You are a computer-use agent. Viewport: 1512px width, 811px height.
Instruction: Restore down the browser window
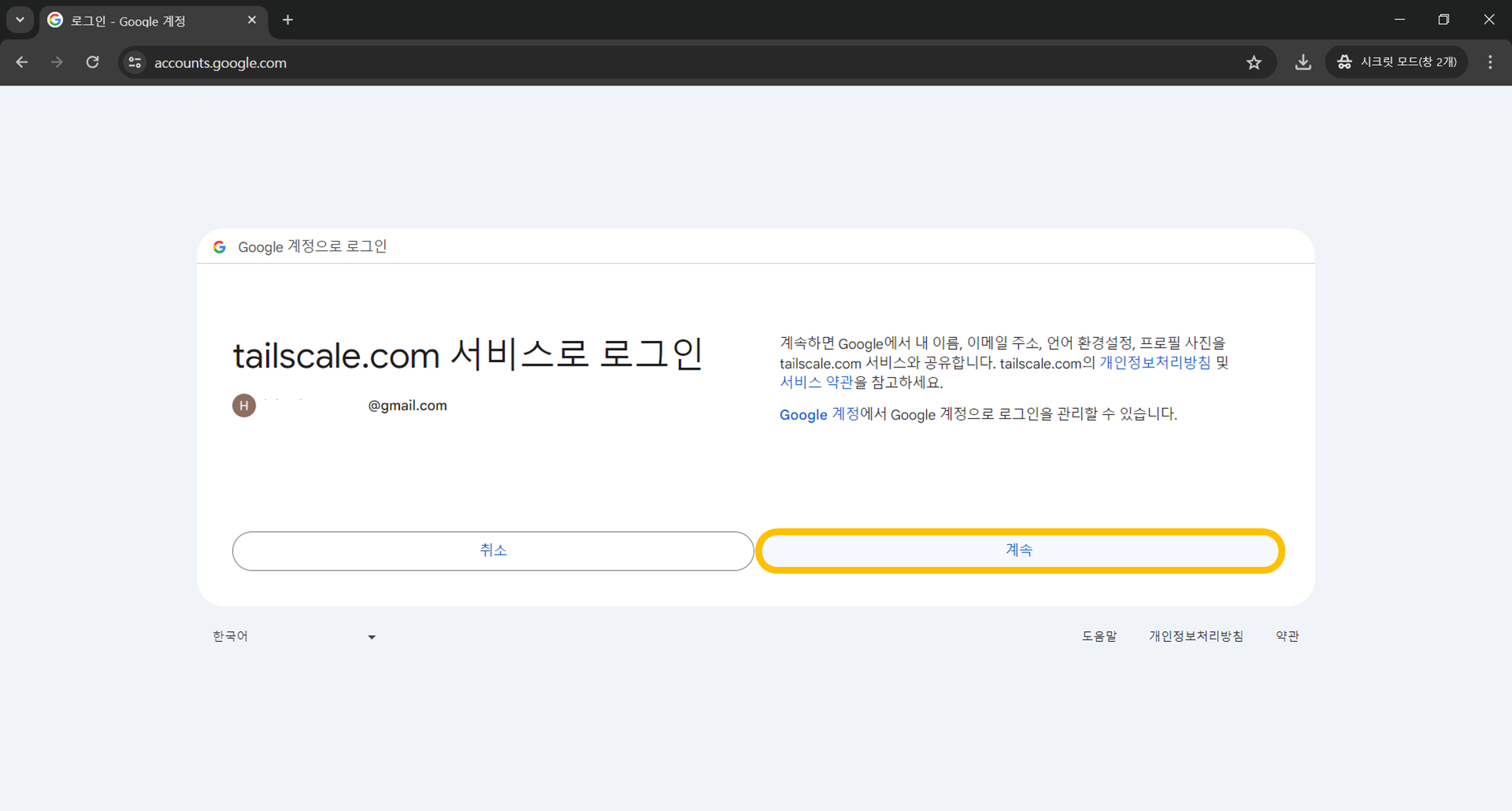coord(1444,20)
